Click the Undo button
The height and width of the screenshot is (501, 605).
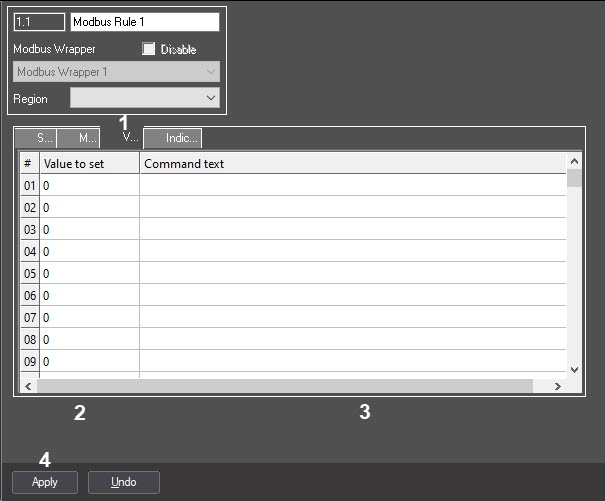tap(123, 482)
